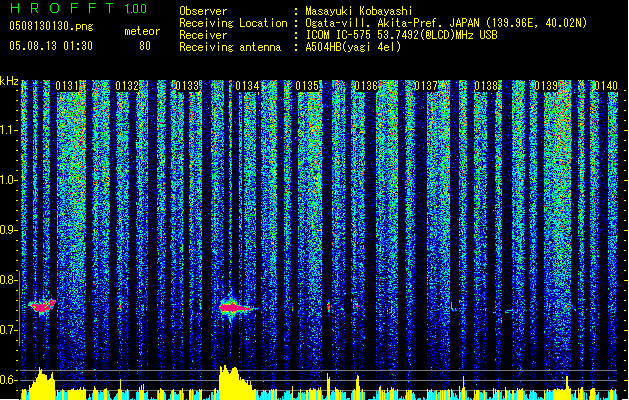The image size is (629, 400).
Task: Click the 0134 time marker
Action: (247, 86)
